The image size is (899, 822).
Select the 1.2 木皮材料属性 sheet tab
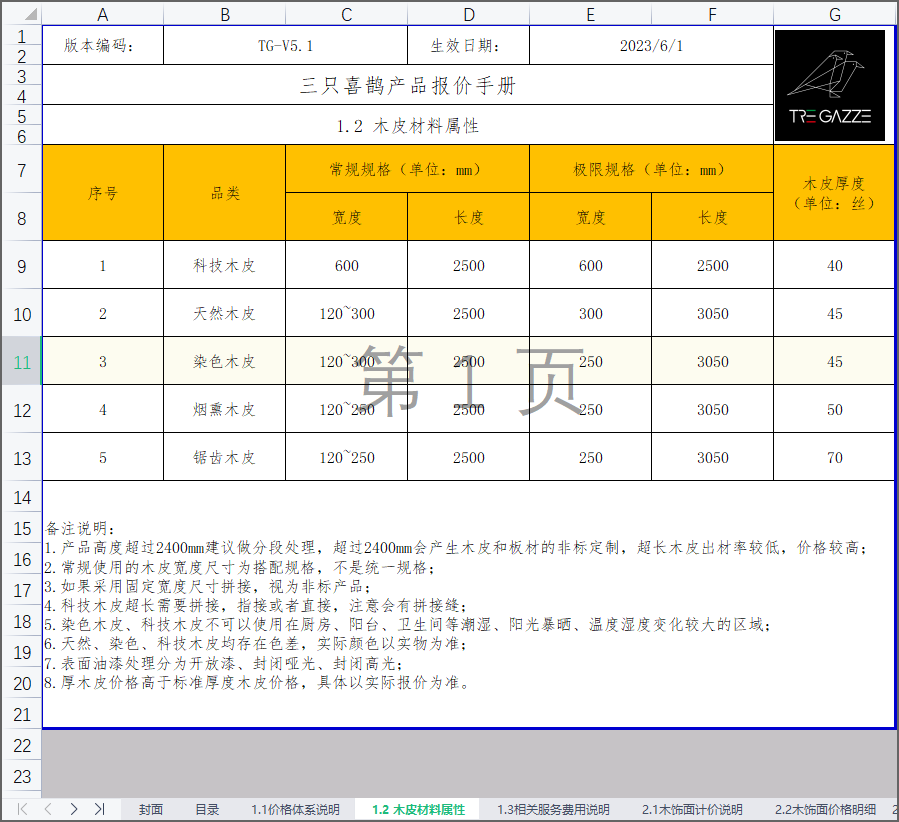point(419,809)
